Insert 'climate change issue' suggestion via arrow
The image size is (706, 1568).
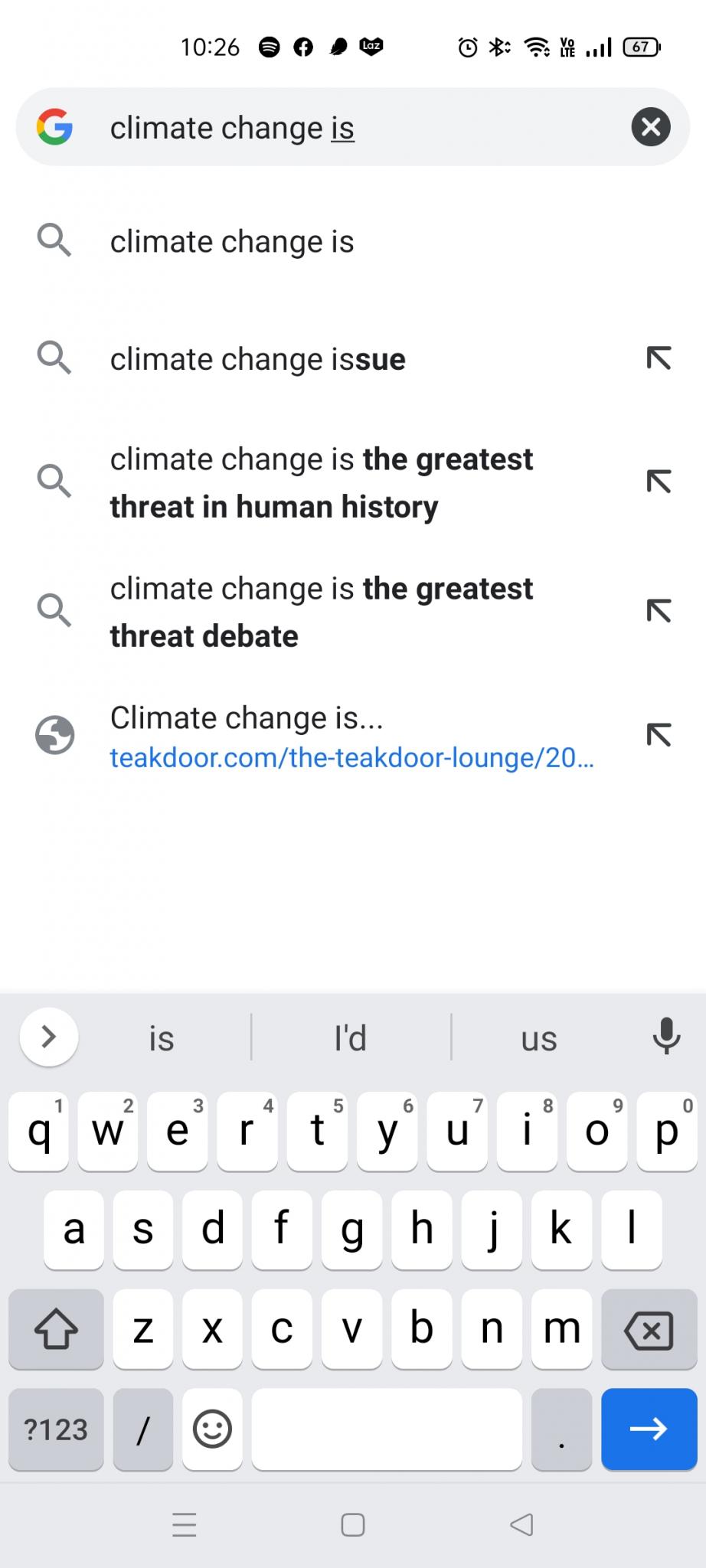(659, 358)
